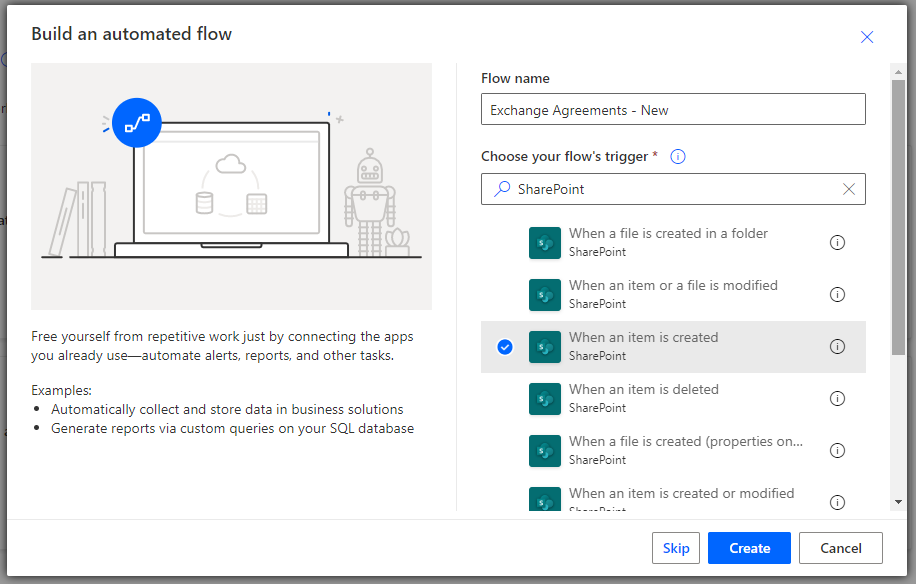View info for "When an item or a file is modified"
Viewport: 916px width, 584px height.
(x=837, y=294)
